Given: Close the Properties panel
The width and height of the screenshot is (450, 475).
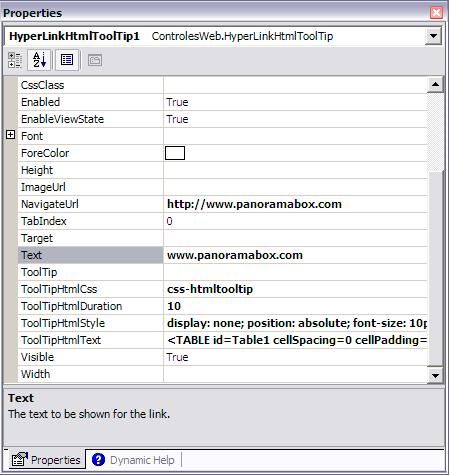Looking at the screenshot, I should pyautogui.click(x=436, y=13).
